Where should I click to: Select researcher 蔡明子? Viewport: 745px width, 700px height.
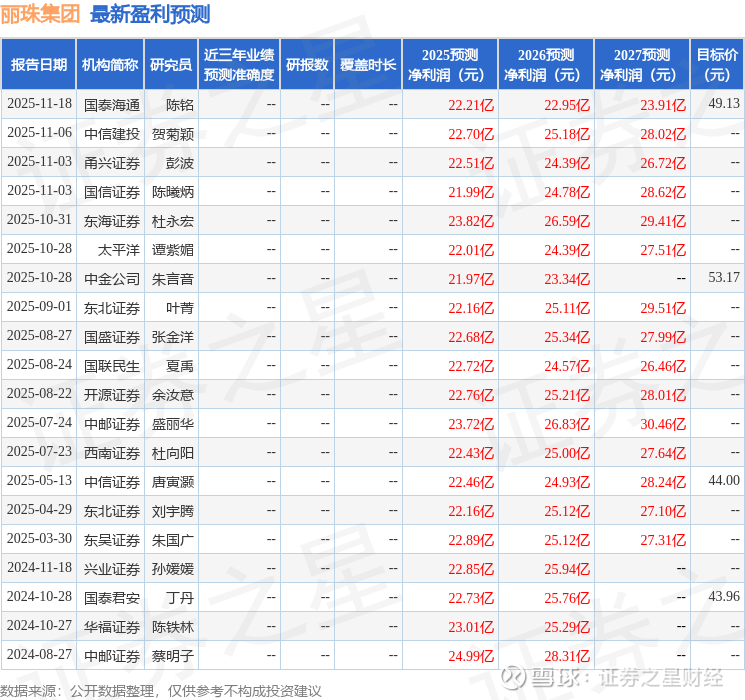click(x=172, y=656)
